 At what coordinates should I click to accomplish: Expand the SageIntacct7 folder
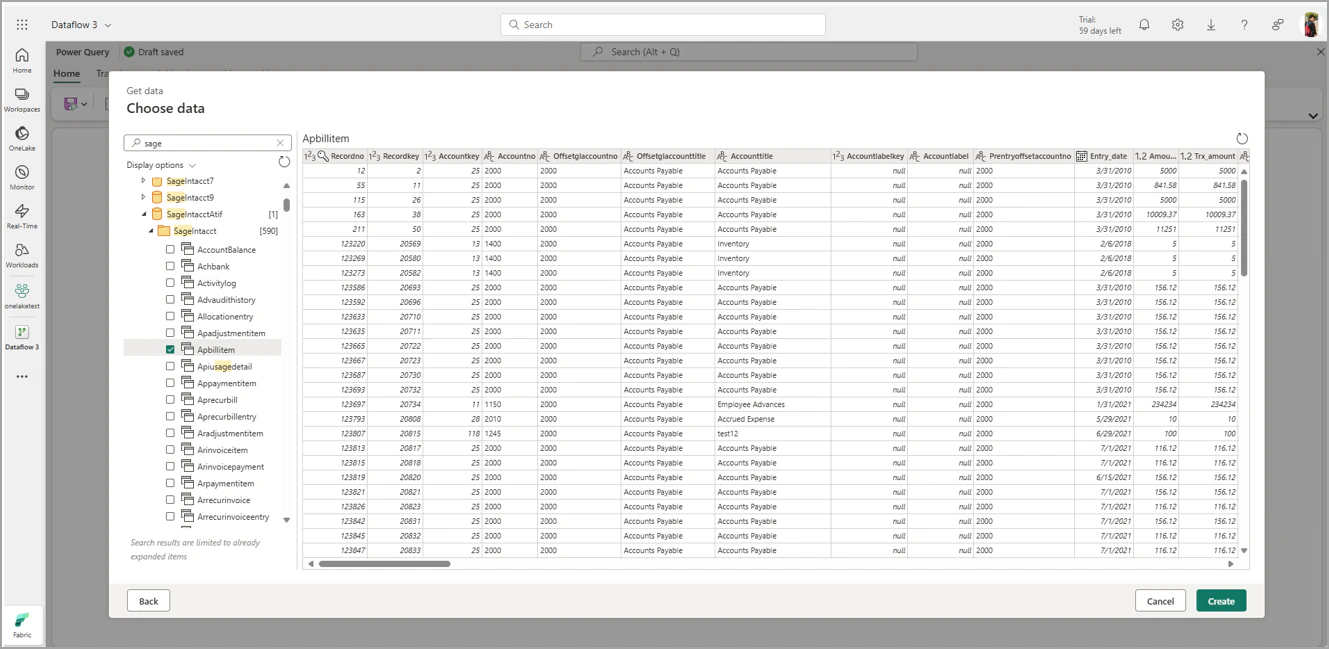coord(143,181)
